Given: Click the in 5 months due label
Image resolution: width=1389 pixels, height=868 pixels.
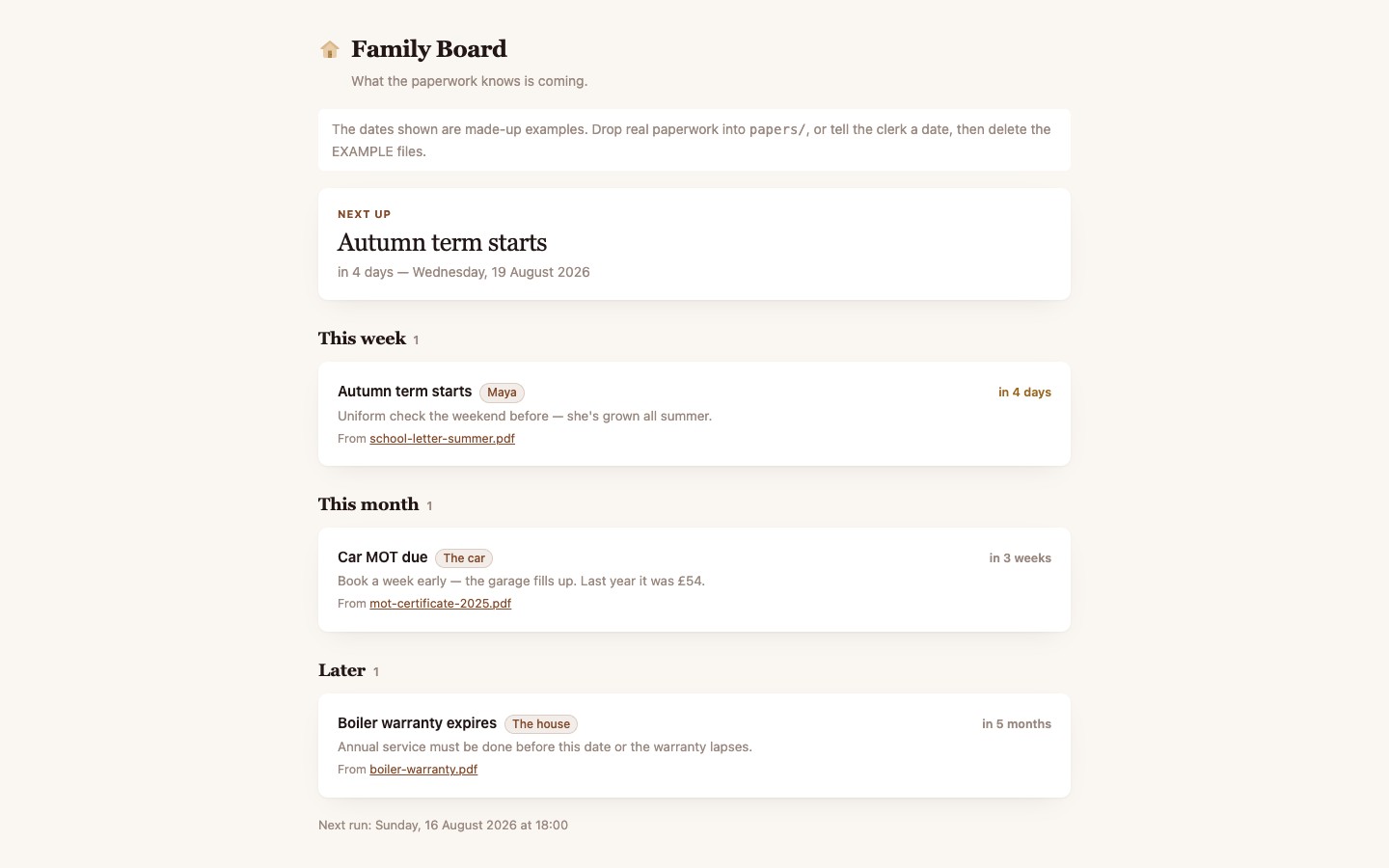Looking at the screenshot, I should pyautogui.click(x=1017, y=724).
